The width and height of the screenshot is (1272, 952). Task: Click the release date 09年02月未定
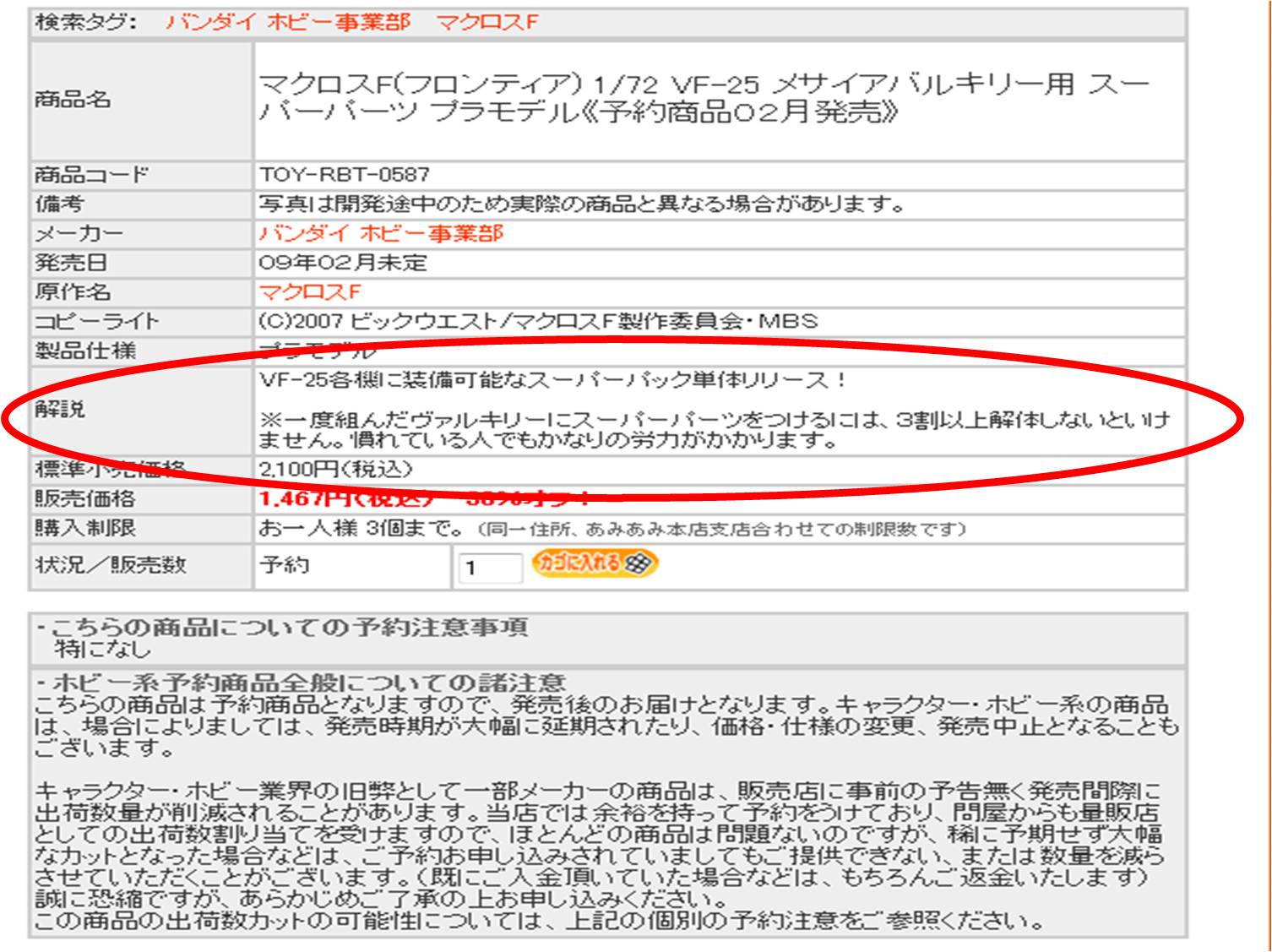343,263
